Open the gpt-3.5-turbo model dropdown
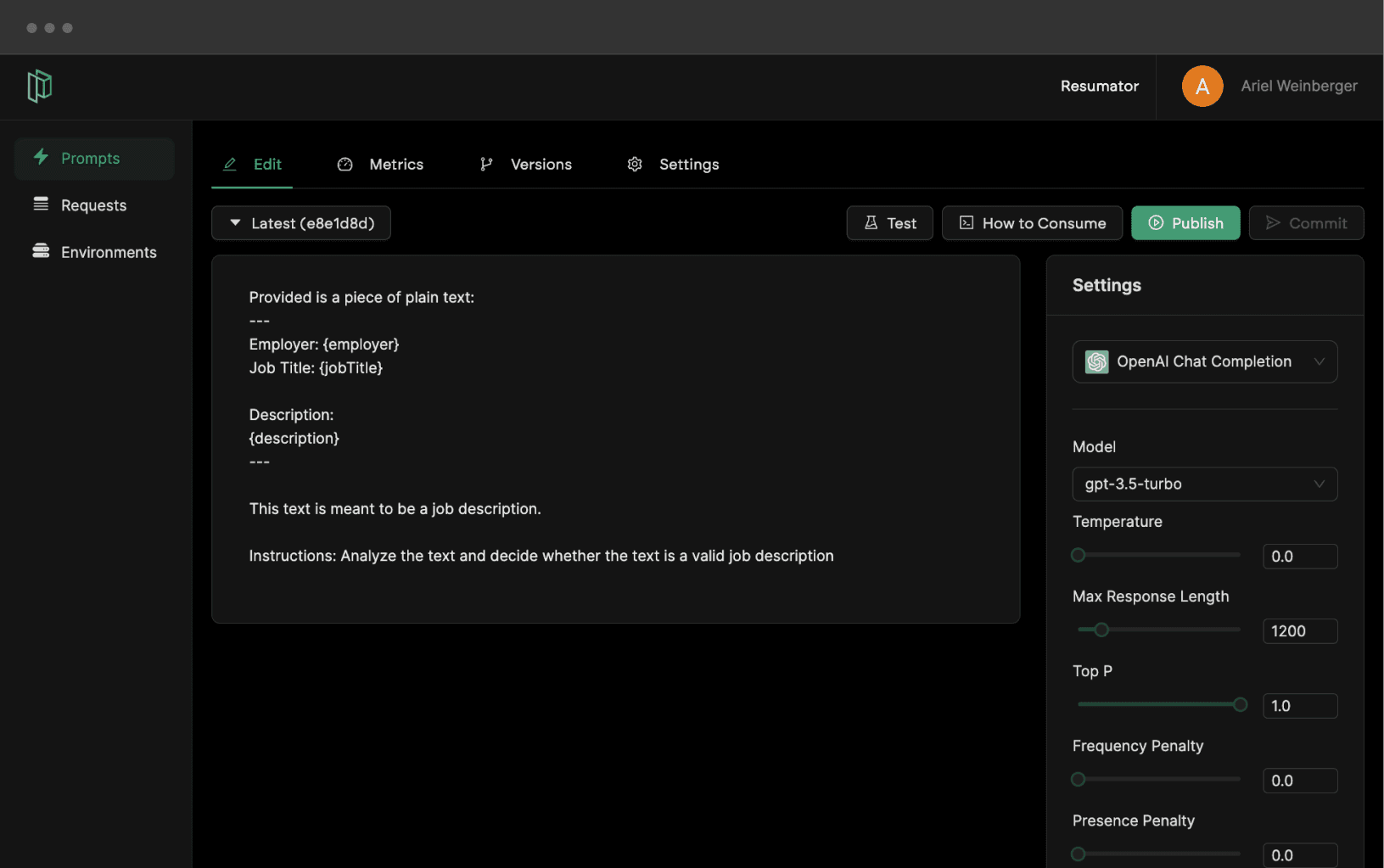Screen dimensions: 1384x868 pyautogui.click(x=1204, y=484)
